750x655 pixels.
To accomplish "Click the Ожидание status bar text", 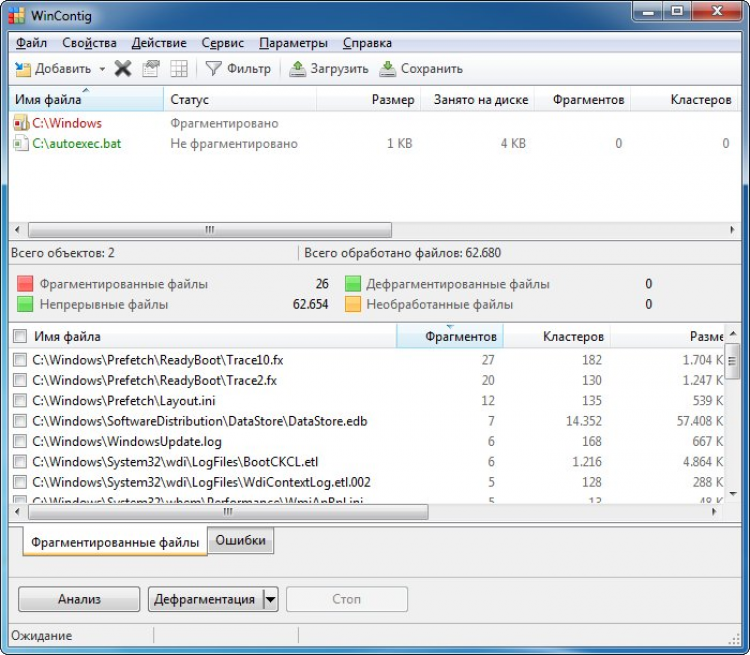I will coord(42,635).
